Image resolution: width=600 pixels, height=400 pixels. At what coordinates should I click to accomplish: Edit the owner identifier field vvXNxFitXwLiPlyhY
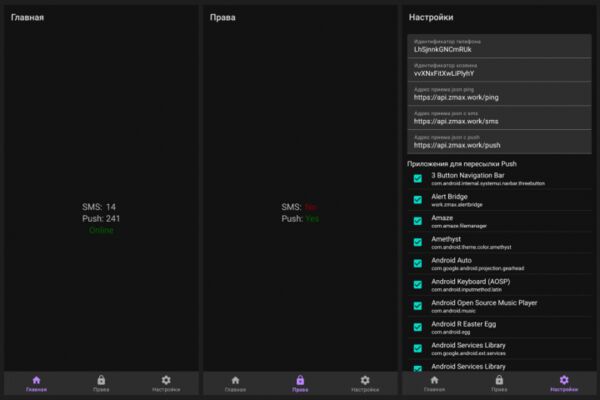pyautogui.click(x=499, y=70)
